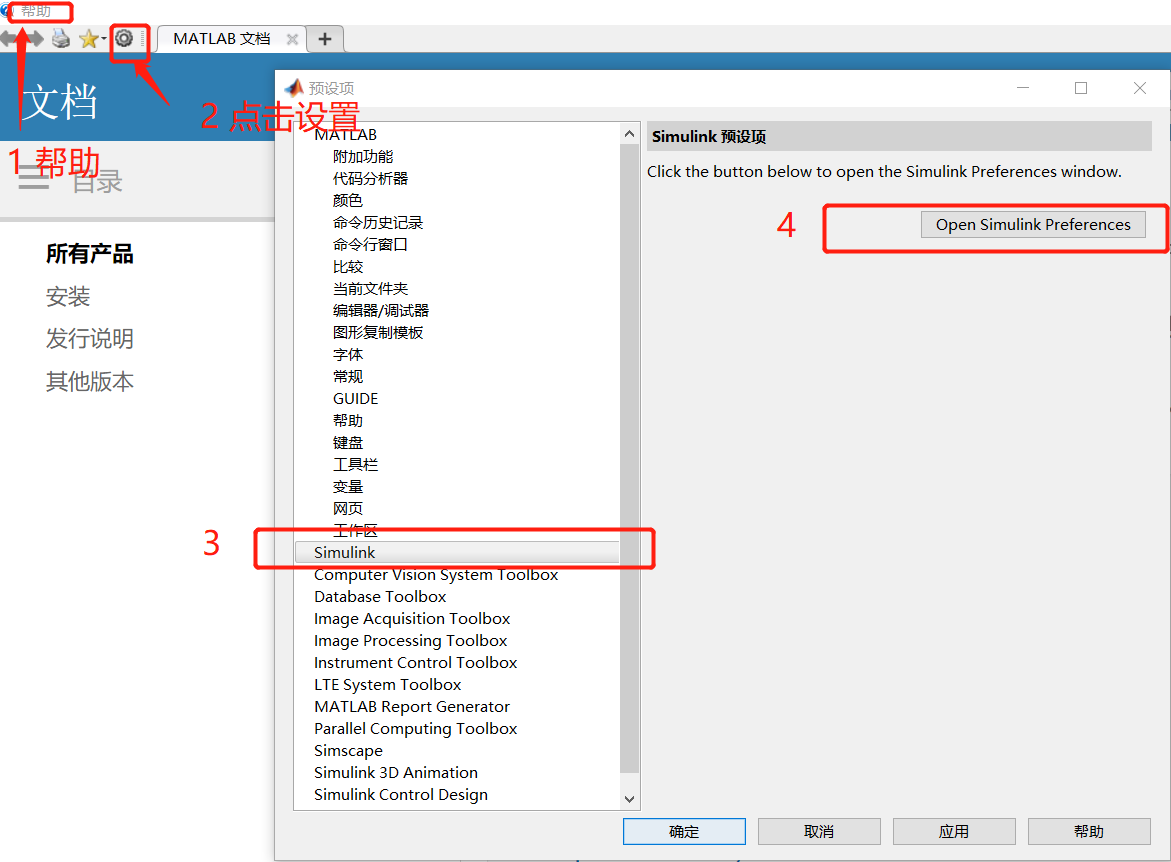The width and height of the screenshot is (1171, 862).
Task: Select 代码分析器 preferences entry
Action: [370, 179]
